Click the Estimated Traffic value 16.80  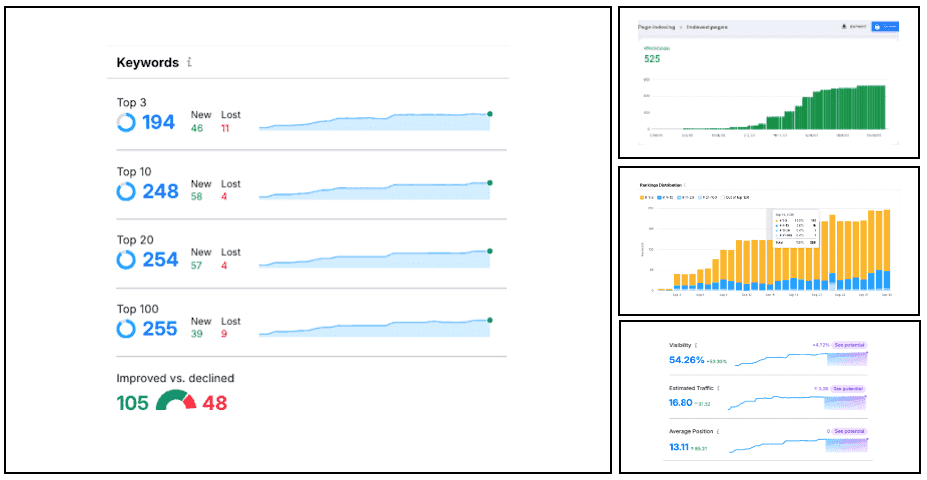pyautogui.click(x=680, y=403)
